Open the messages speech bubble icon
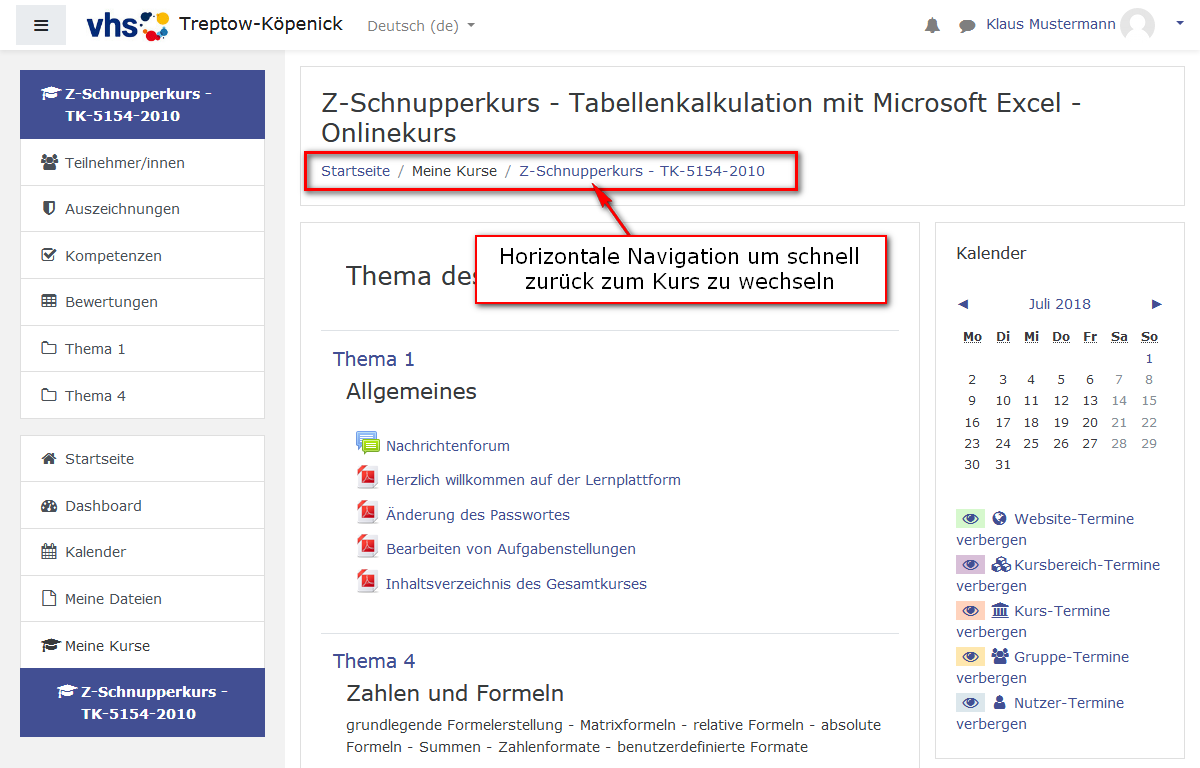 point(967,26)
